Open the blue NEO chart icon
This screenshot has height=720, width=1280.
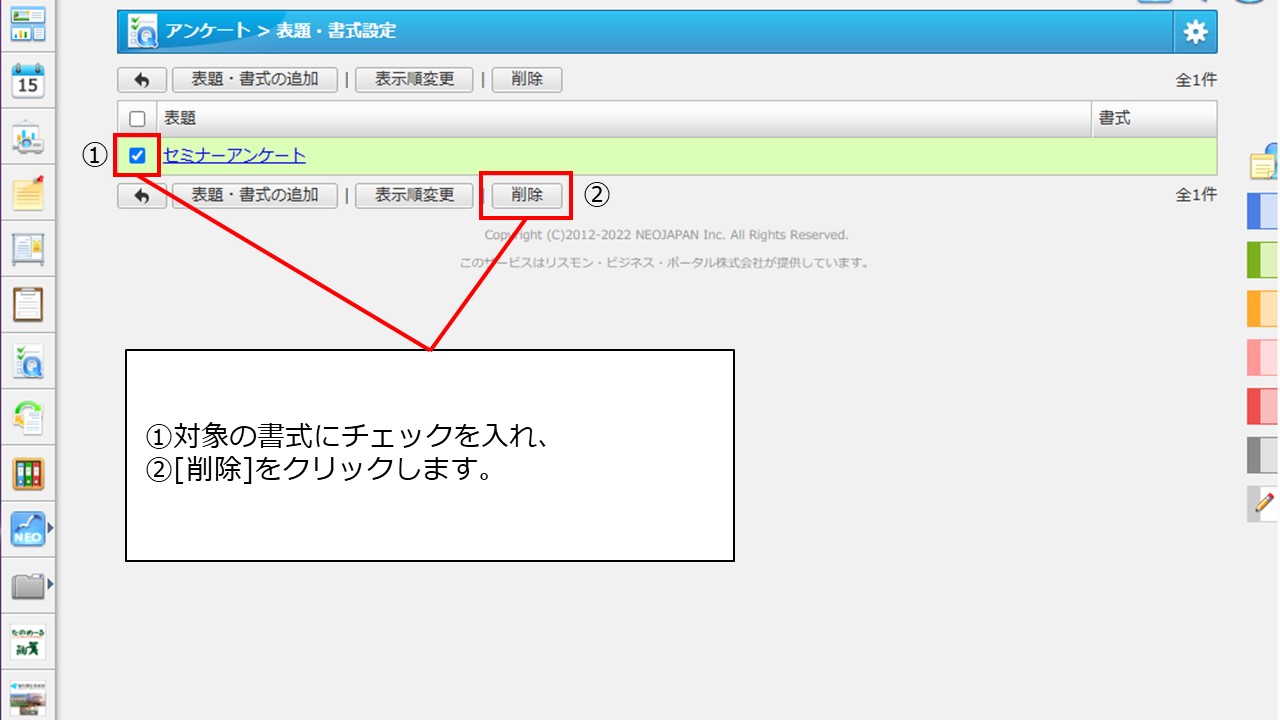(x=28, y=528)
